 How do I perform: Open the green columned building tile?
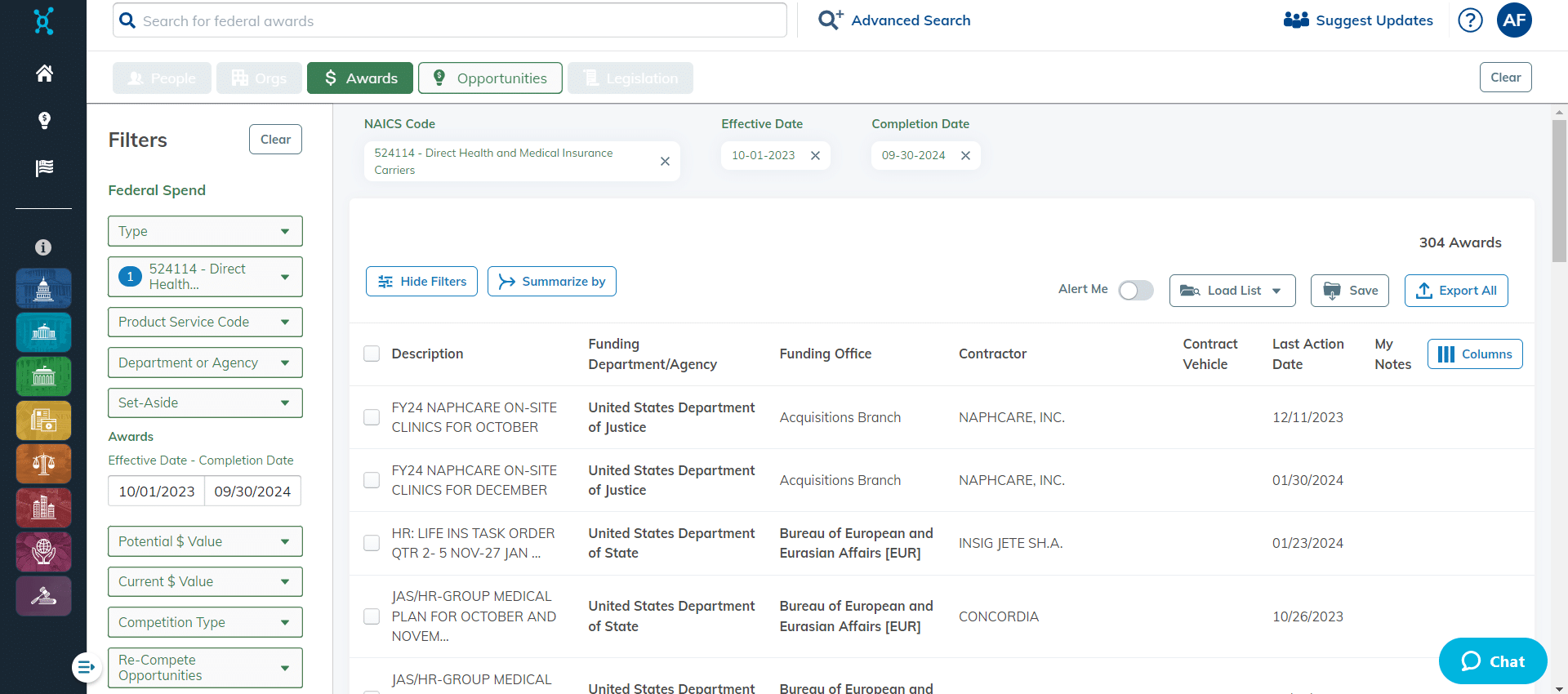pos(43,376)
